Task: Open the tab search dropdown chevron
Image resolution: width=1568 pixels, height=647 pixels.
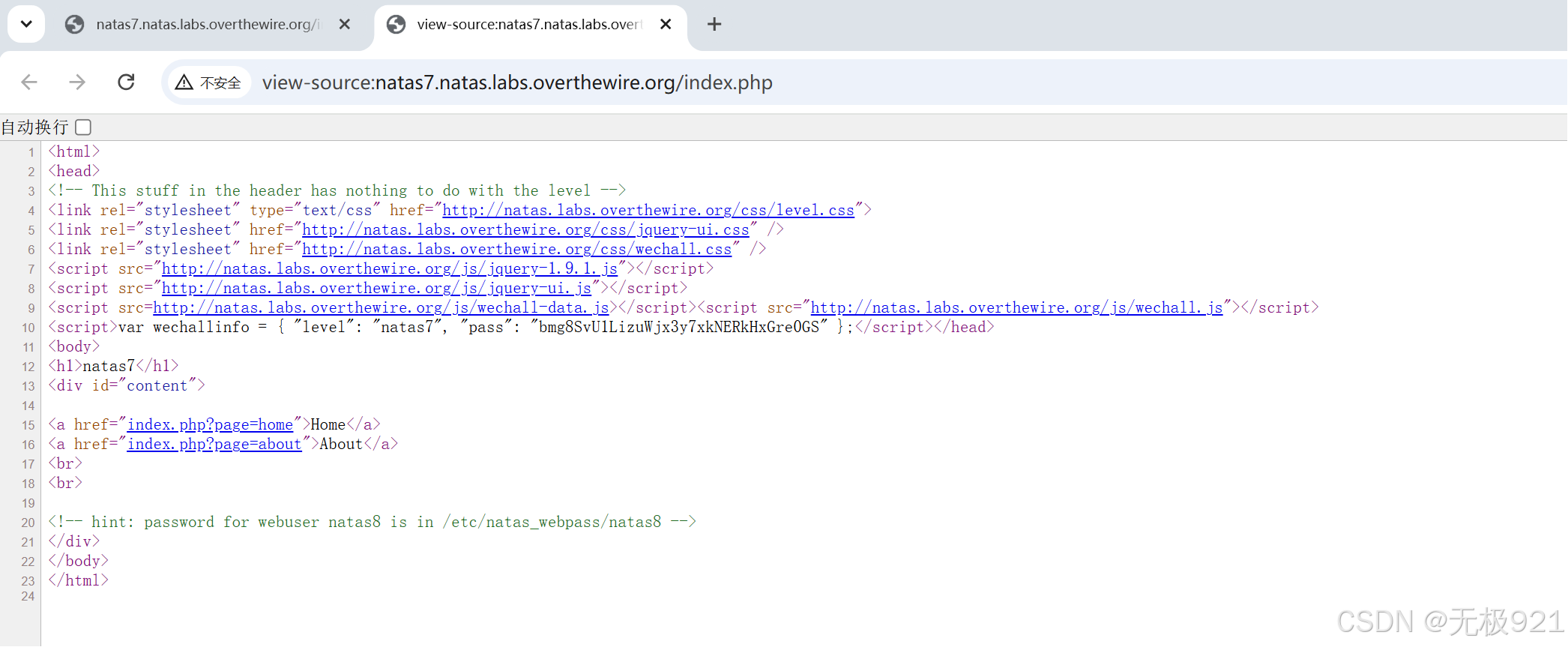Action: (26, 24)
